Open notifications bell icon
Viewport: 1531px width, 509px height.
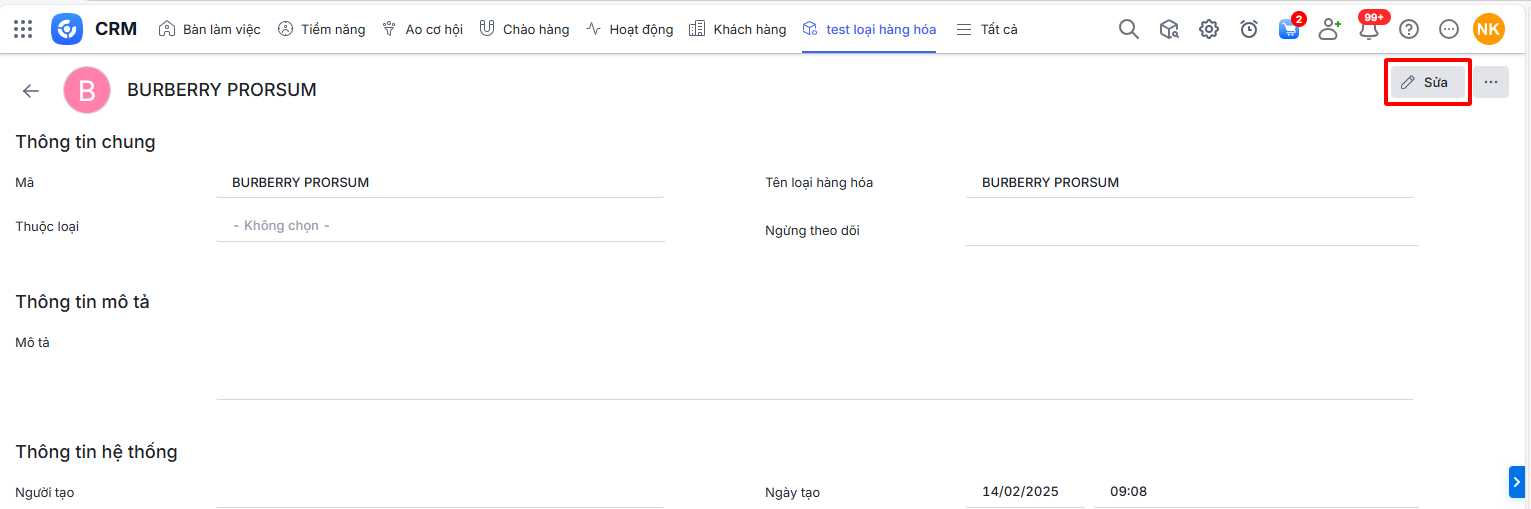(1368, 29)
